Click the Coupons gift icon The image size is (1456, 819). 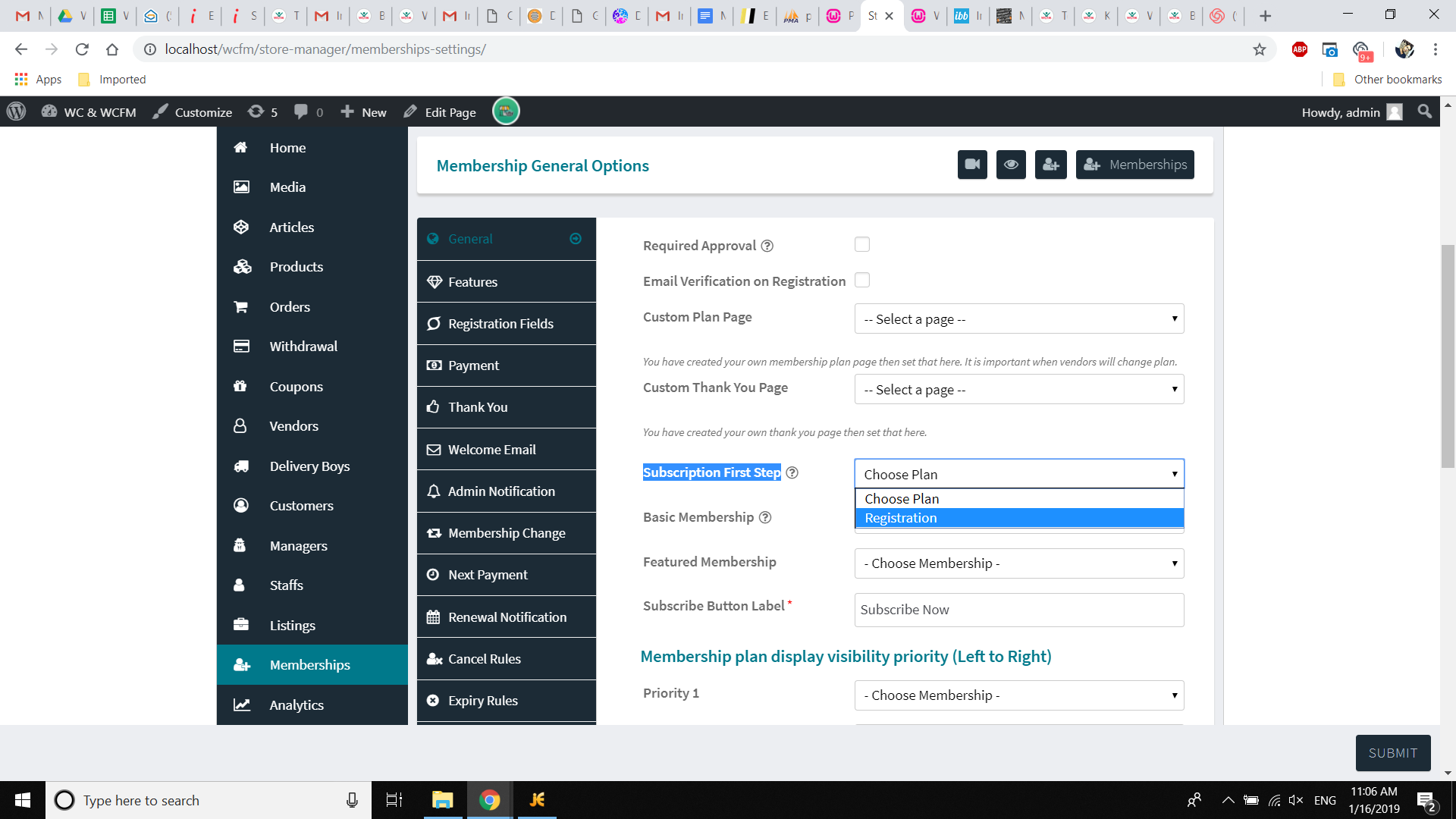(240, 386)
